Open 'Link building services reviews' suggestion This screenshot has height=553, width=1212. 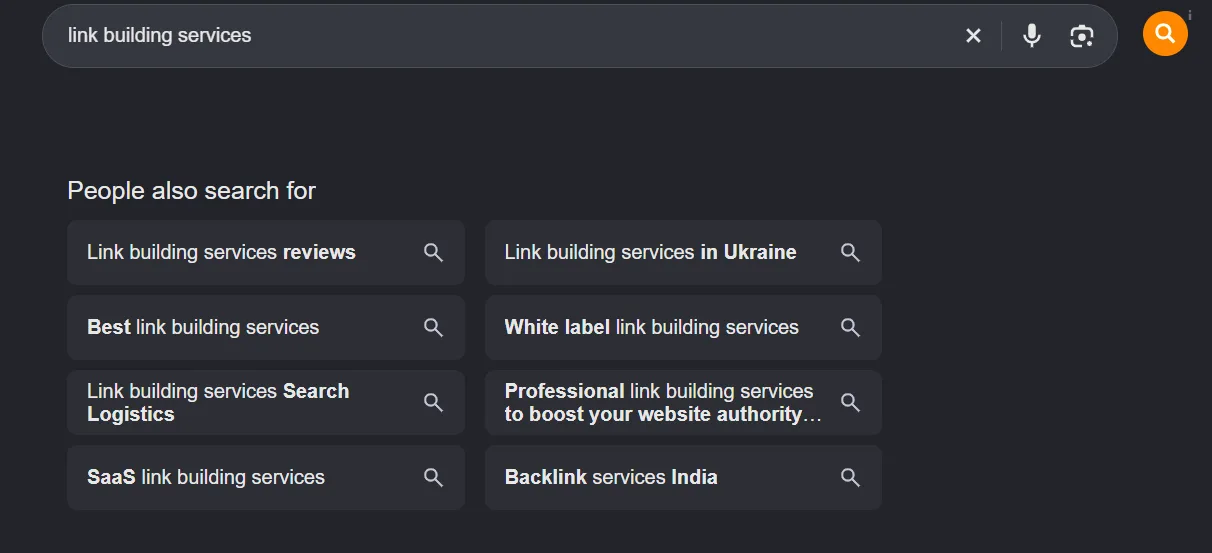(266, 252)
